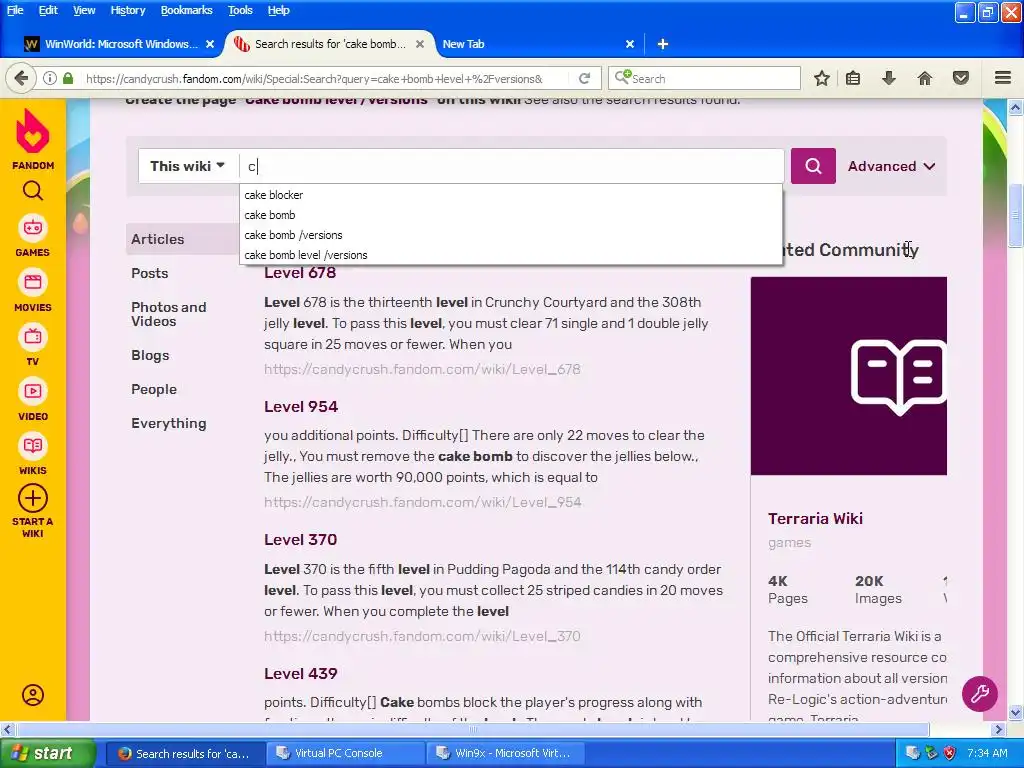Expand the Advanced search options
1024x768 pixels.
click(x=891, y=166)
